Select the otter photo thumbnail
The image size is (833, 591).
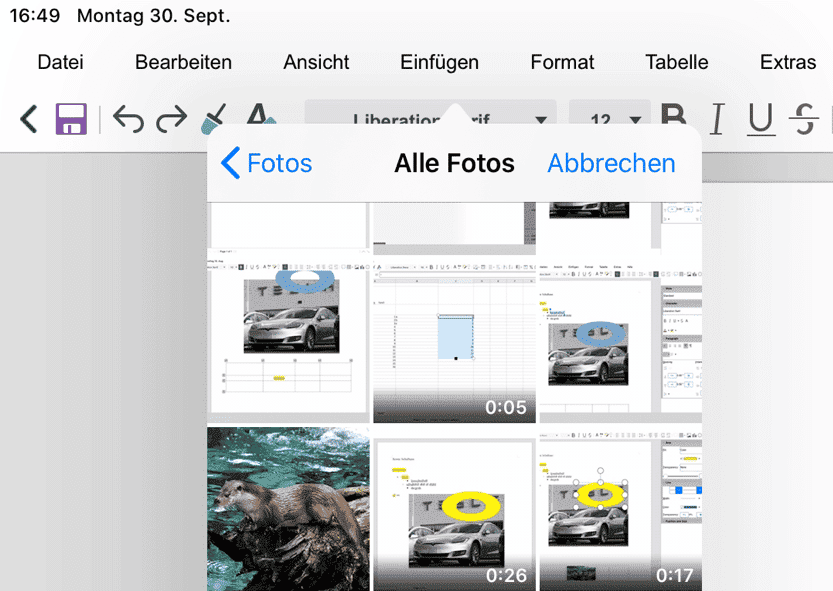coord(287,509)
